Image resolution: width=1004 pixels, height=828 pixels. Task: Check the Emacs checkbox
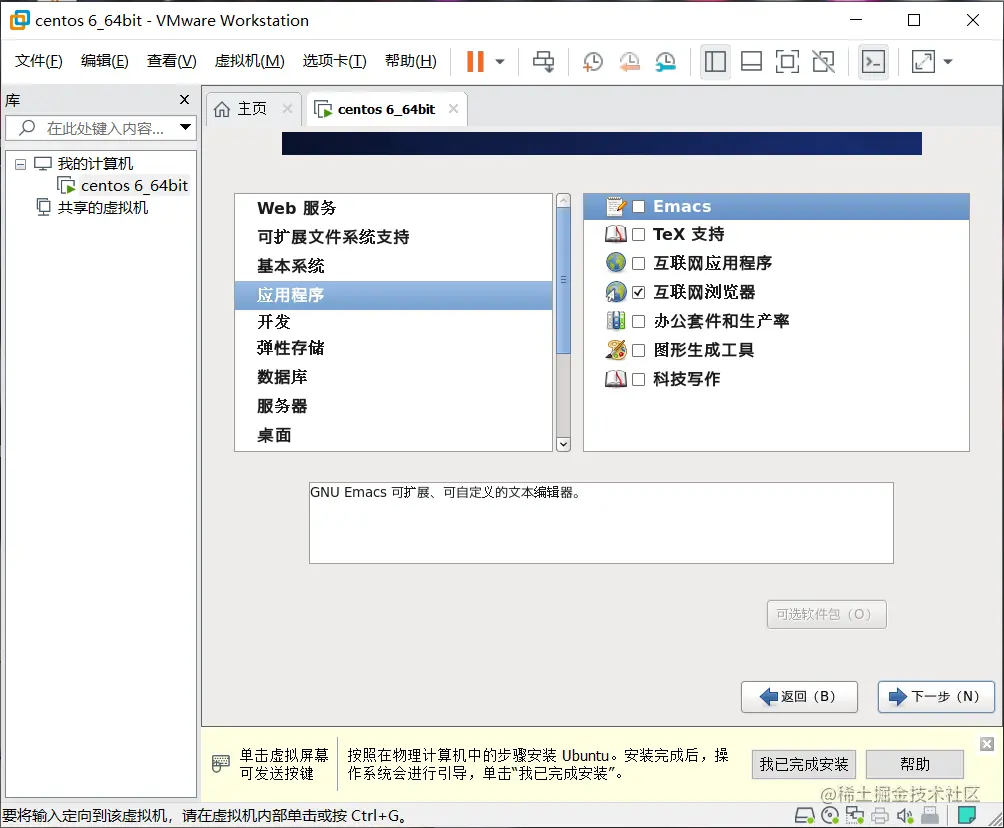[x=638, y=206]
